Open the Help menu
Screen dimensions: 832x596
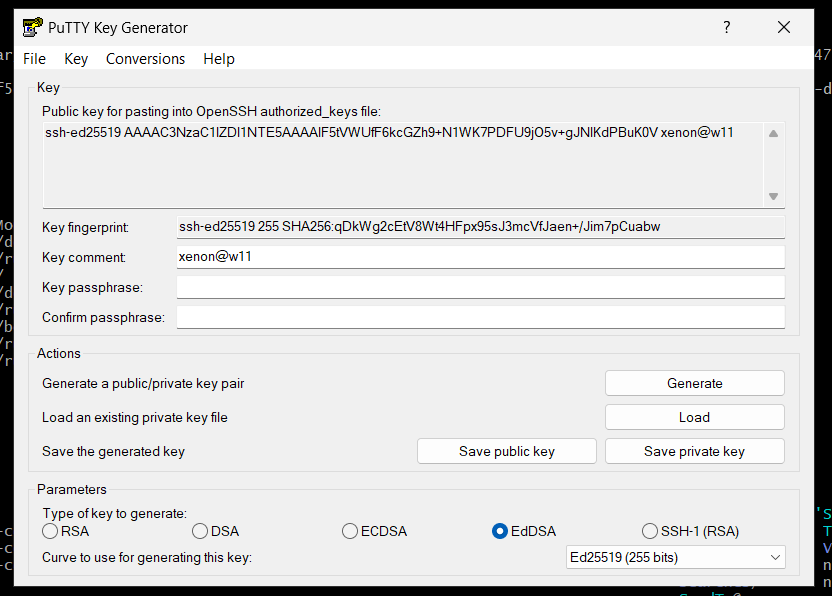click(x=219, y=59)
